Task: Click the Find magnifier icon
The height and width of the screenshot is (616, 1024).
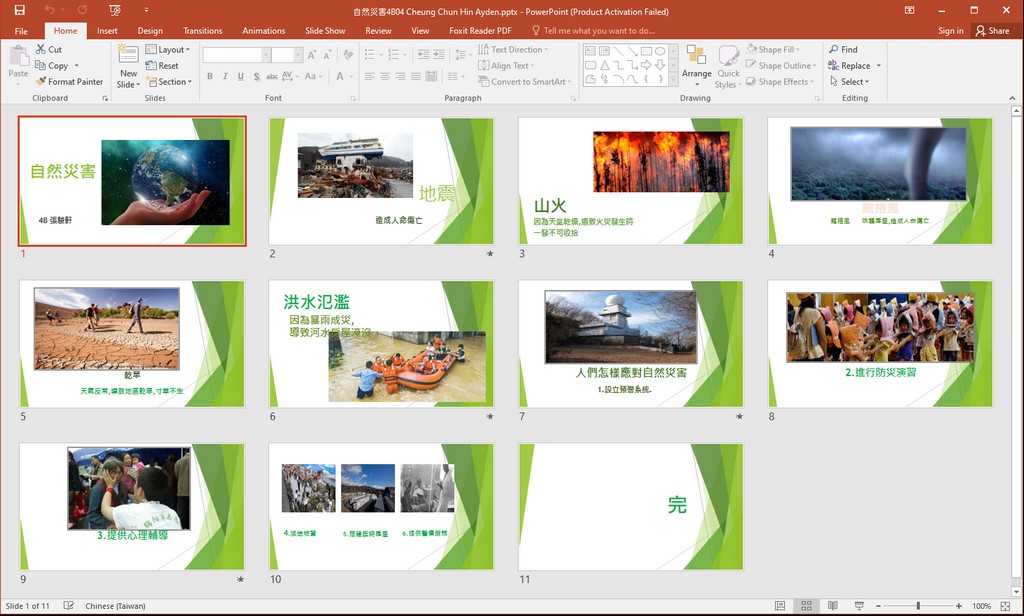Action: point(834,49)
